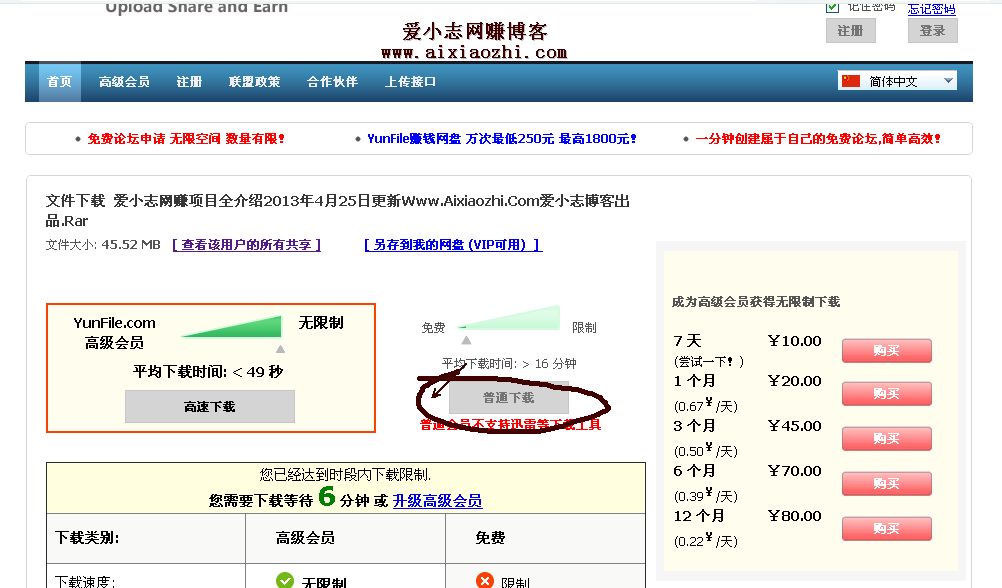1002x588 pixels.
Task: Click the 平均下载时间: < 49 秒 text
Action: [x=208, y=372]
